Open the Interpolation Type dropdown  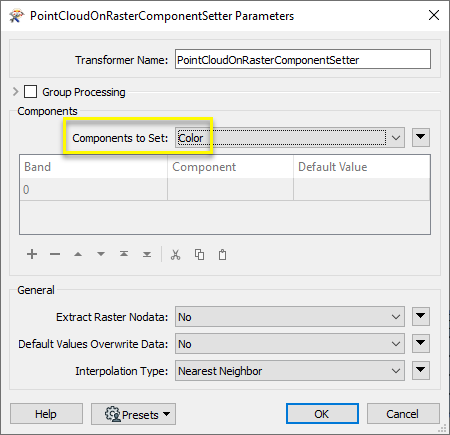click(290, 371)
